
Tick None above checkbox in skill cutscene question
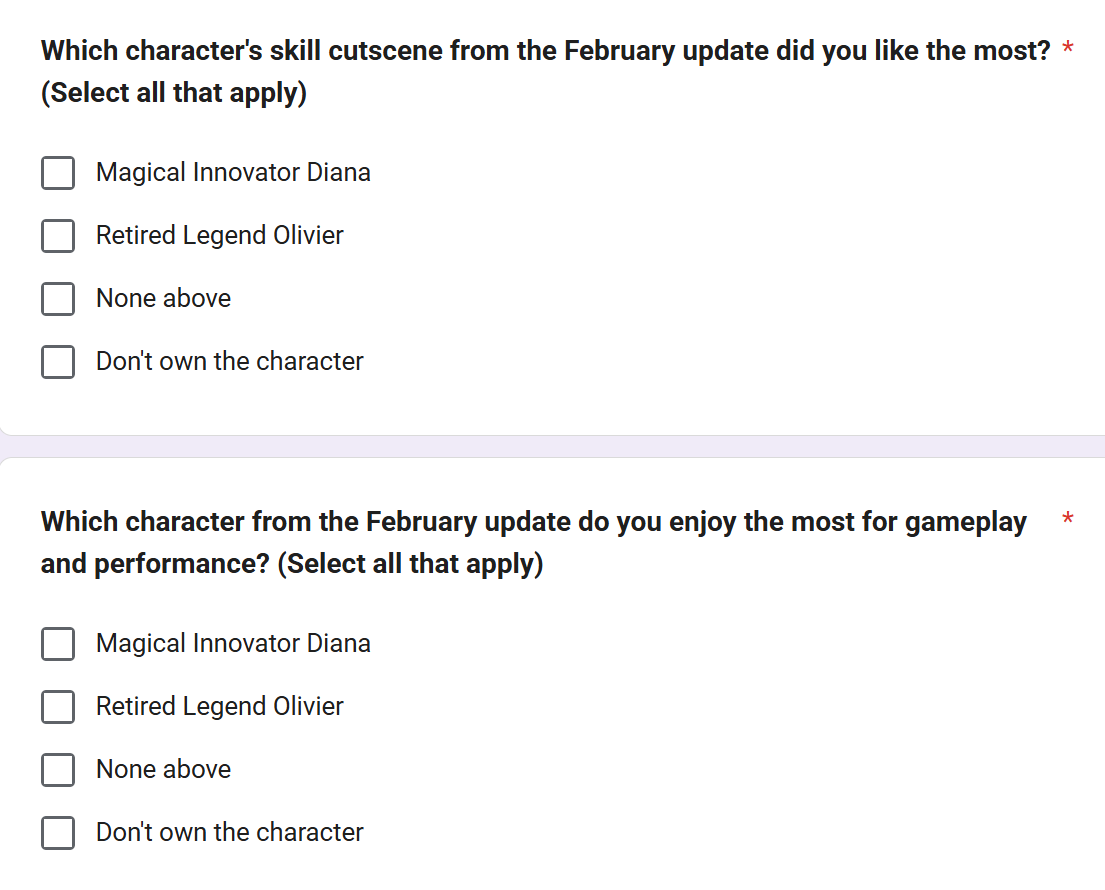tap(58, 299)
